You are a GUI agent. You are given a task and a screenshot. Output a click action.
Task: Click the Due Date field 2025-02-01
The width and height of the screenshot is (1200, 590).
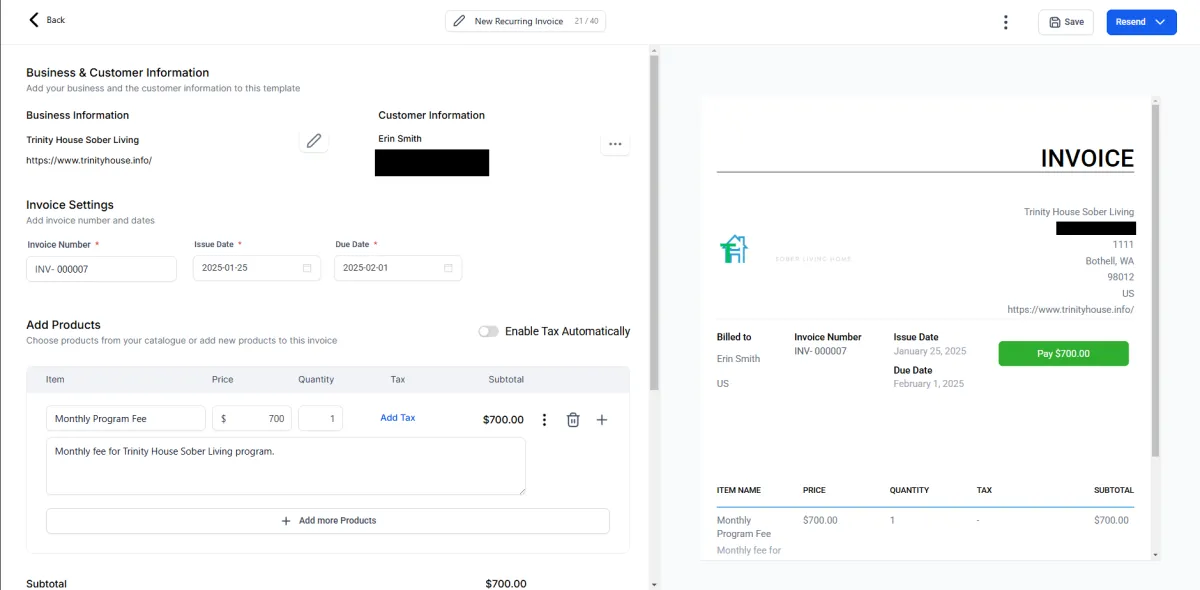coord(397,268)
